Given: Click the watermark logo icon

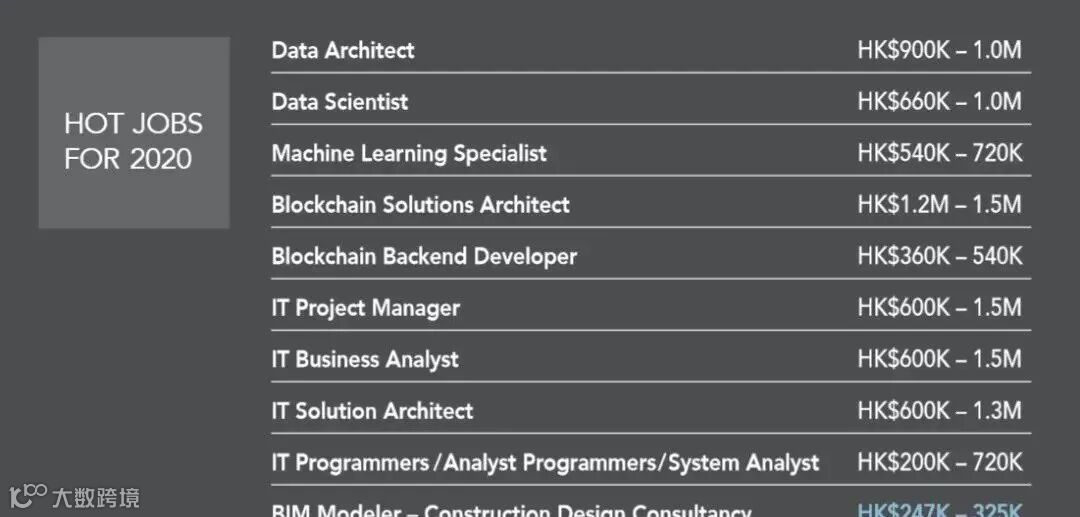Looking at the screenshot, I should [28, 496].
